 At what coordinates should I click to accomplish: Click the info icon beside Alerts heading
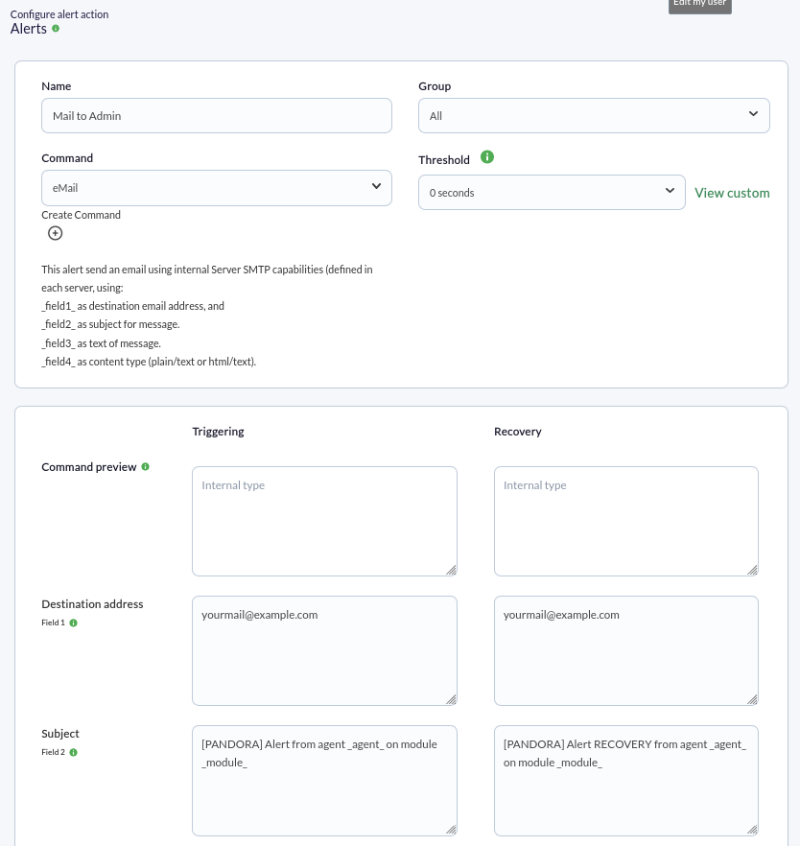[56, 29]
